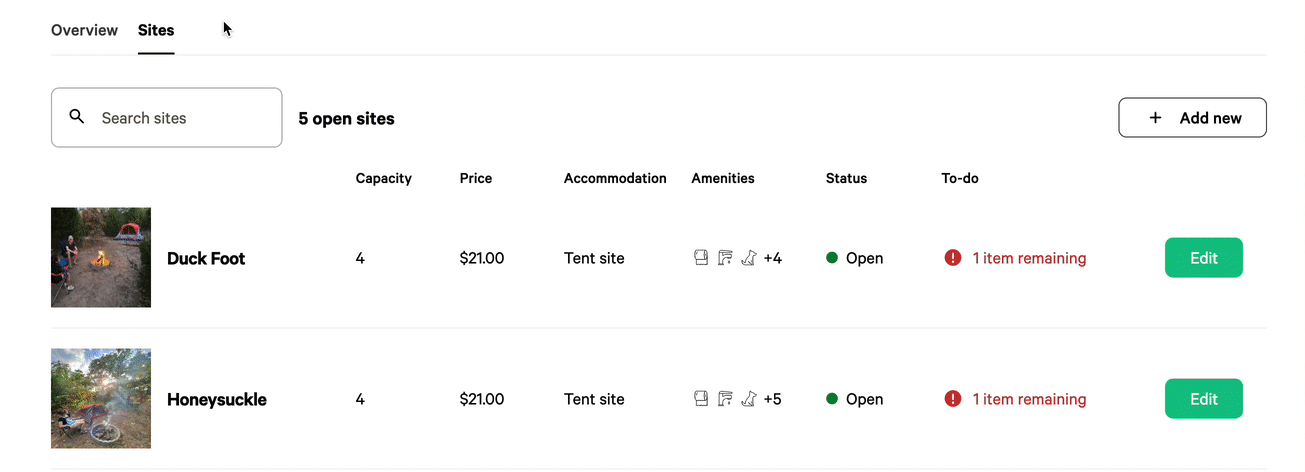Click the plus icon on Add new
1305x472 pixels.
pyautogui.click(x=1155, y=118)
